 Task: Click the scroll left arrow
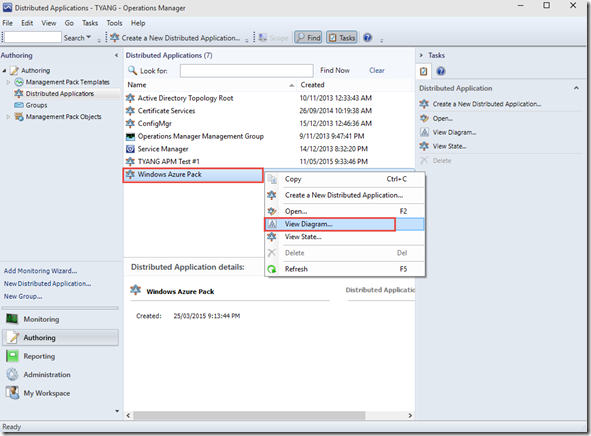pos(128,415)
